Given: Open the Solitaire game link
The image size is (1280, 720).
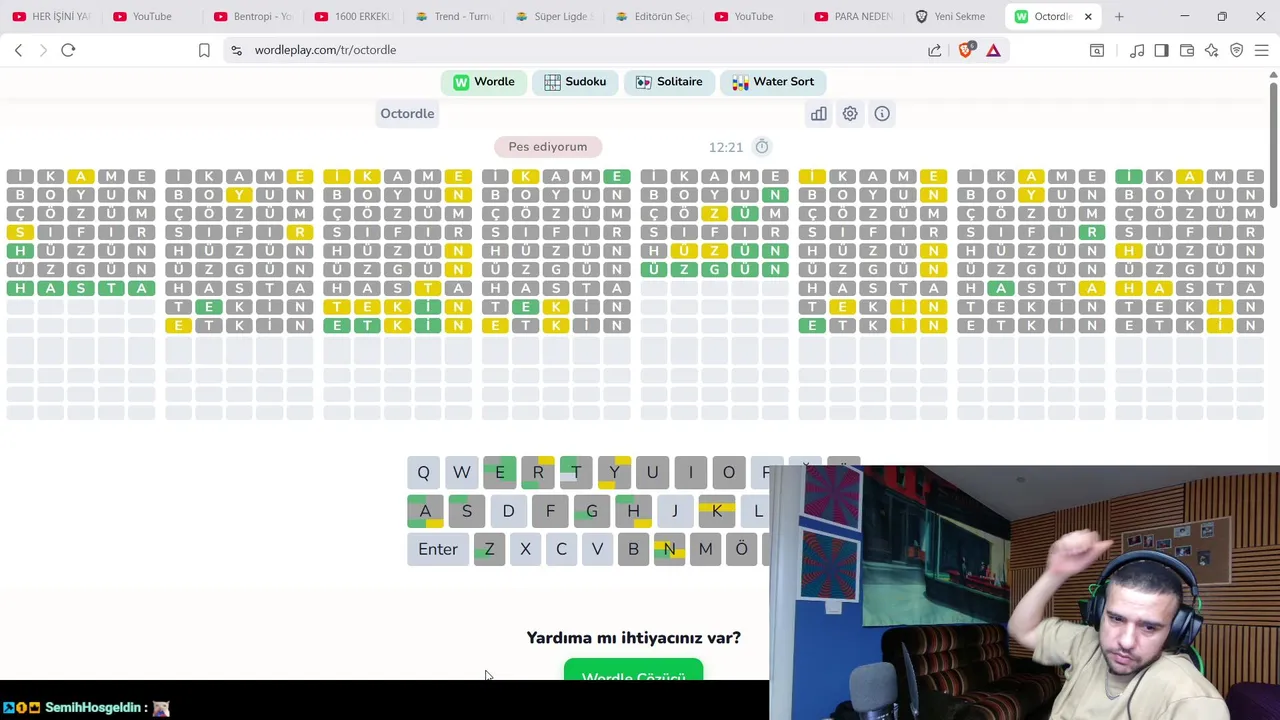Looking at the screenshot, I should pyautogui.click(x=669, y=82).
